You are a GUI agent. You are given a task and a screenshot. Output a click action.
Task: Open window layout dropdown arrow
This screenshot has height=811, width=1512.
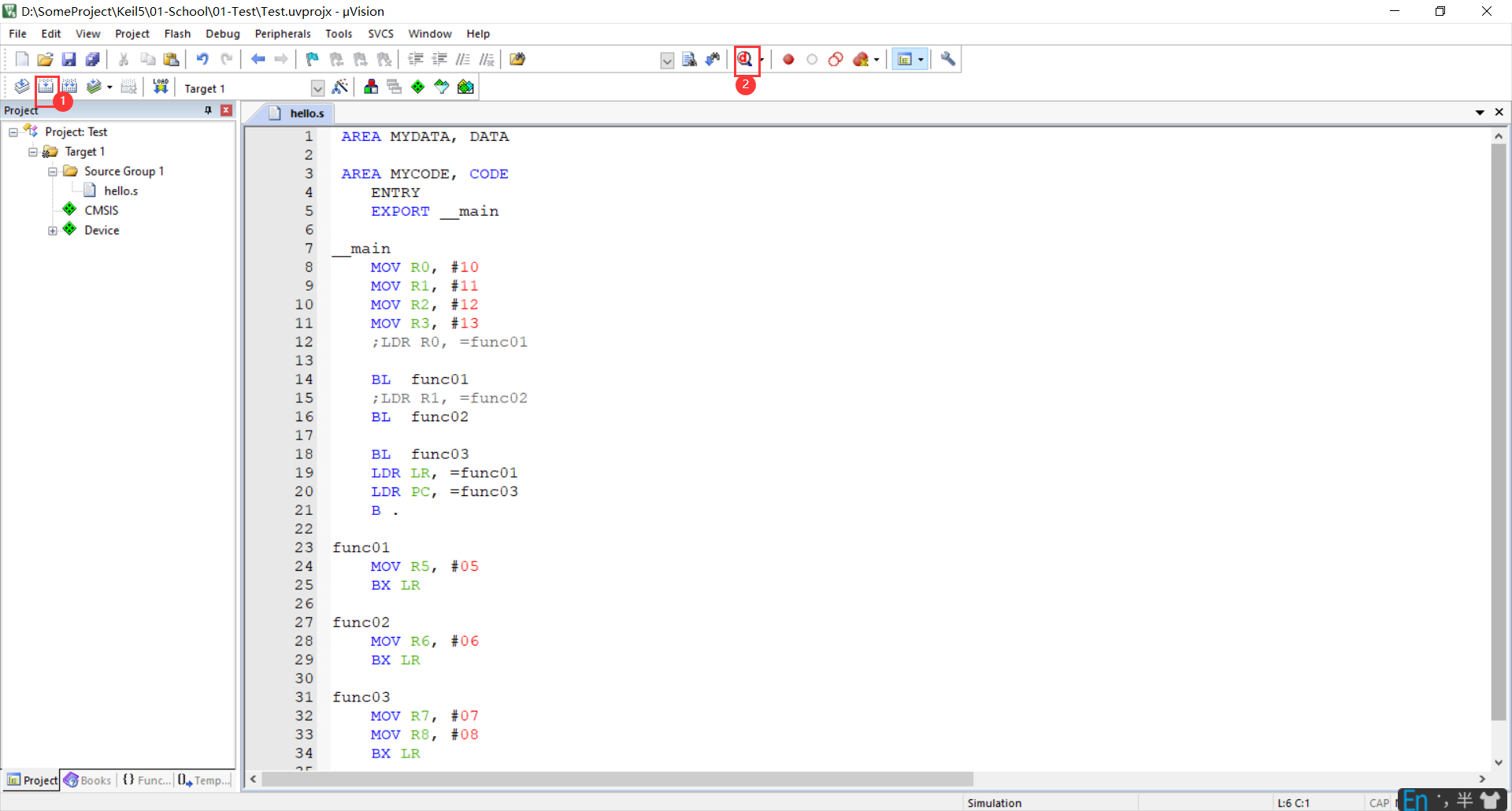pyautogui.click(x=921, y=60)
